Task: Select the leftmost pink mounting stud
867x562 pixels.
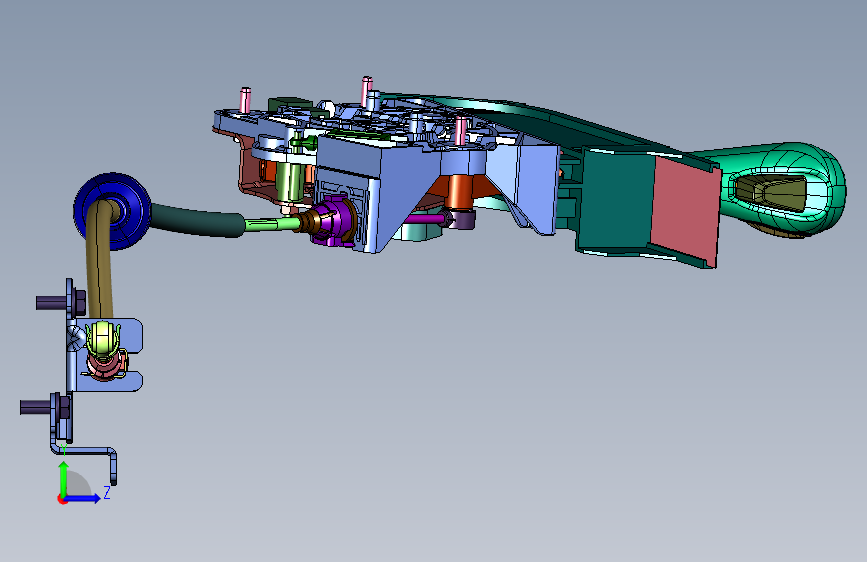Action: point(246,100)
